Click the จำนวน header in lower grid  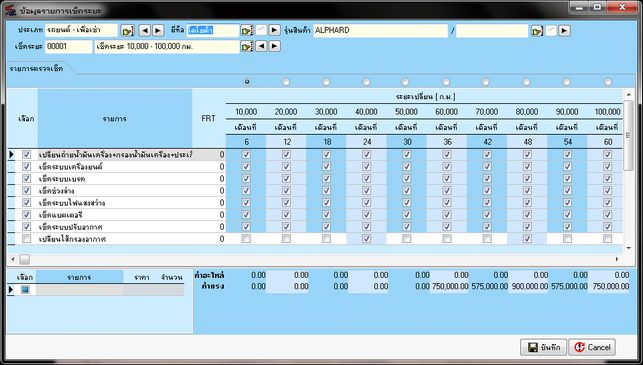point(171,278)
